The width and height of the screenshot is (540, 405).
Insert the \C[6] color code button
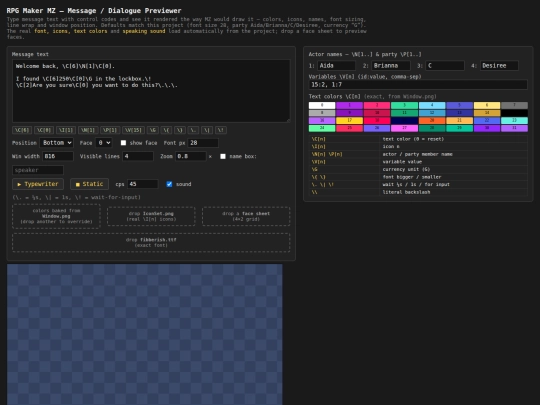point(22,130)
